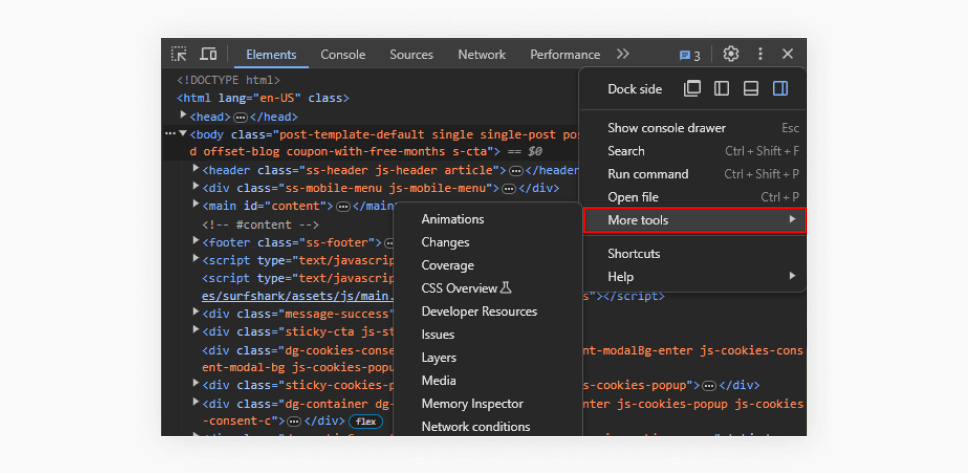This screenshot has height=473, width=968.
Task: Open Changes from More tools
Action: point(488,242)
